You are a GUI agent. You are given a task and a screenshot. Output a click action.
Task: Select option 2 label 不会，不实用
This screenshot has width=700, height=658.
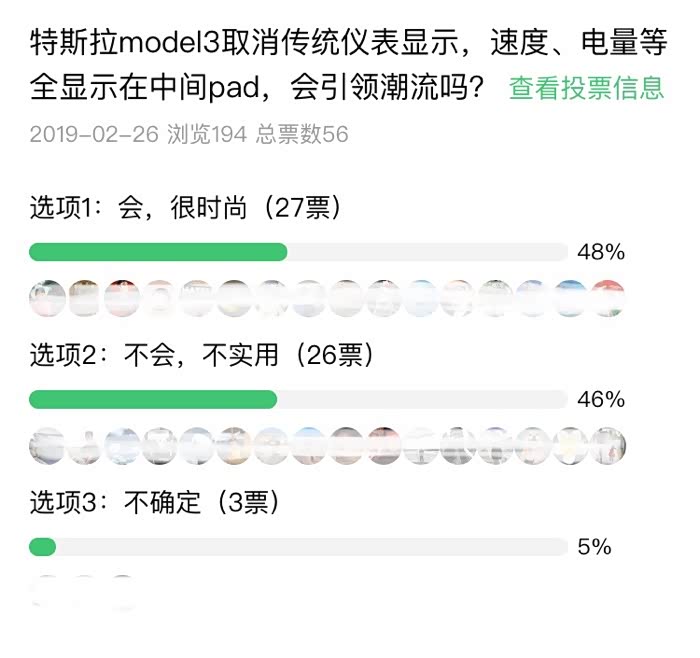pos(200,354)
